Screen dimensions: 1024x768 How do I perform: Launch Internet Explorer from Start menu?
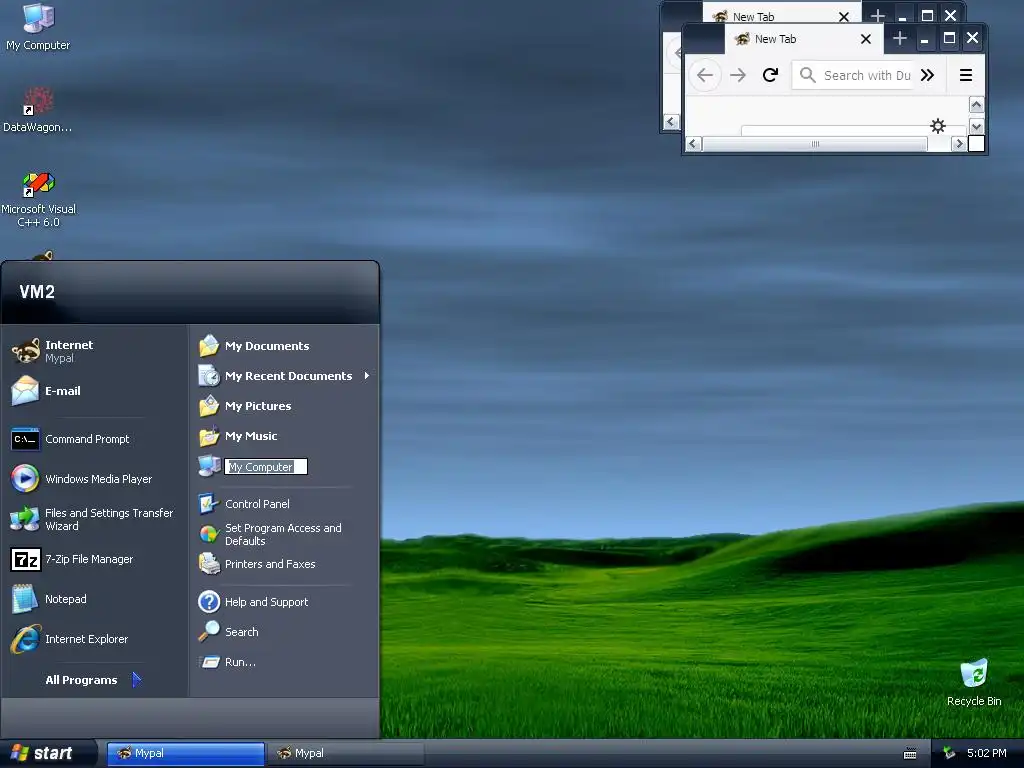pyautogui.click(x=69, y=639)
